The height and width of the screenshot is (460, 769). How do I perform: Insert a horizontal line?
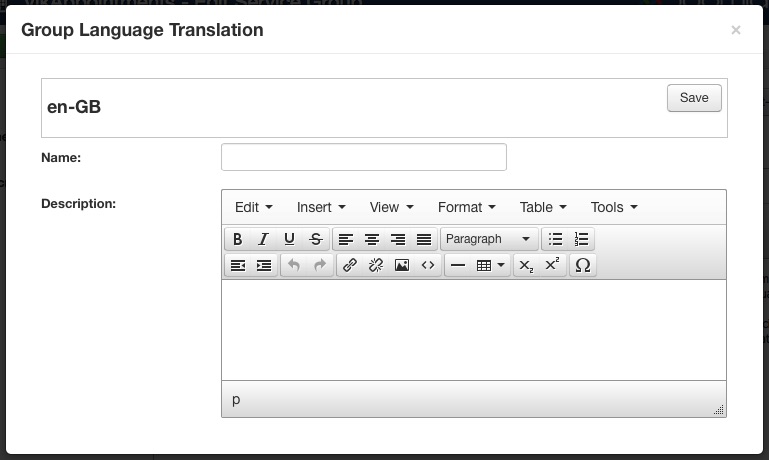coord(458,265)
